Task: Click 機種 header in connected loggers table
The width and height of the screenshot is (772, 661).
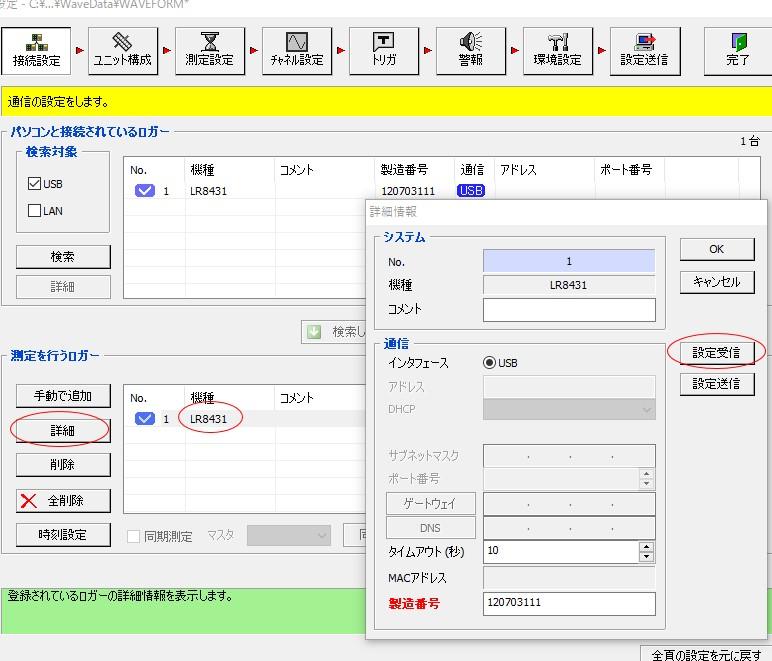Action: (202, 170)
